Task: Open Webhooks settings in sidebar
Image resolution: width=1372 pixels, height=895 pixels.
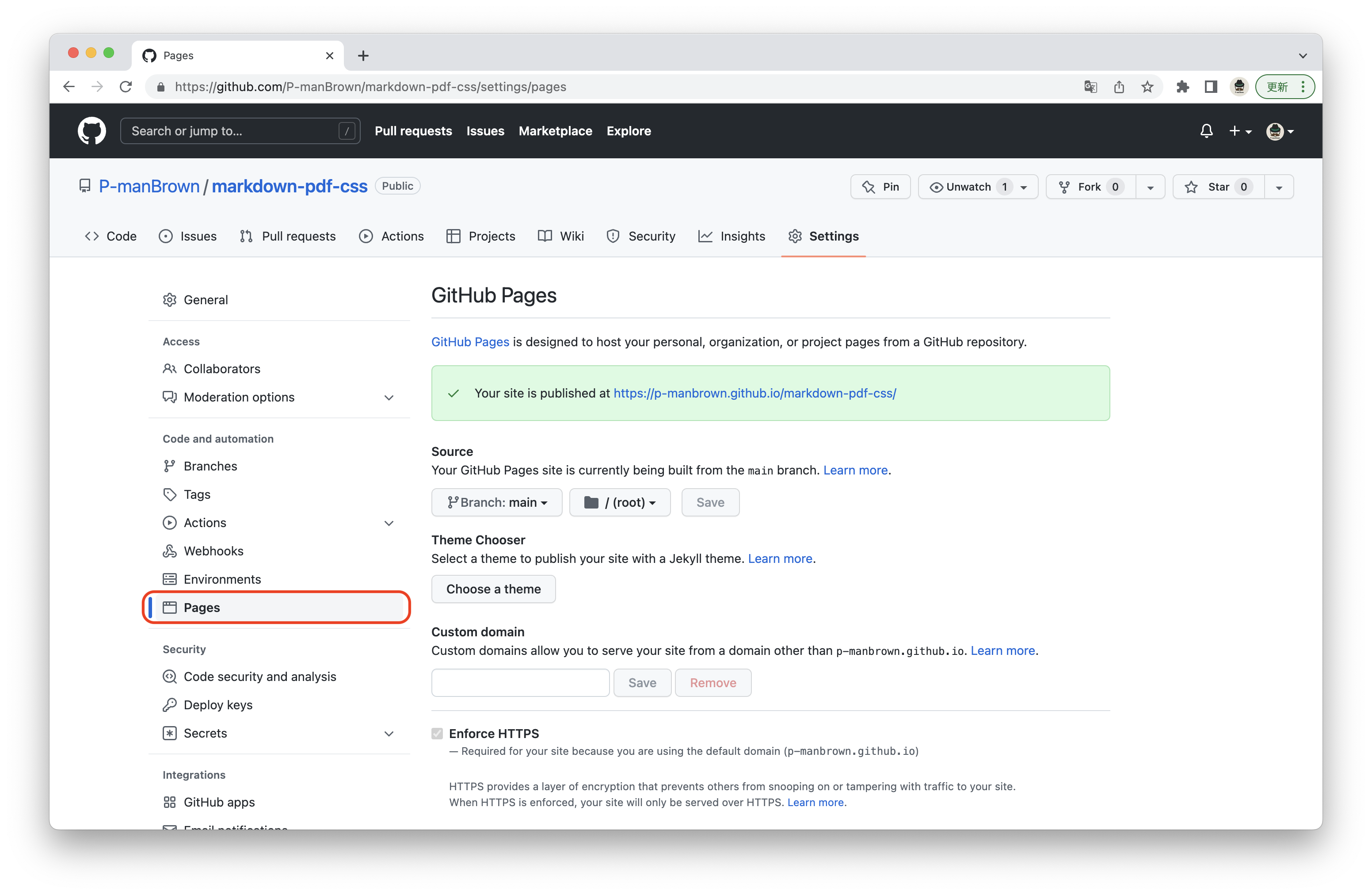Action: (213, 551)
